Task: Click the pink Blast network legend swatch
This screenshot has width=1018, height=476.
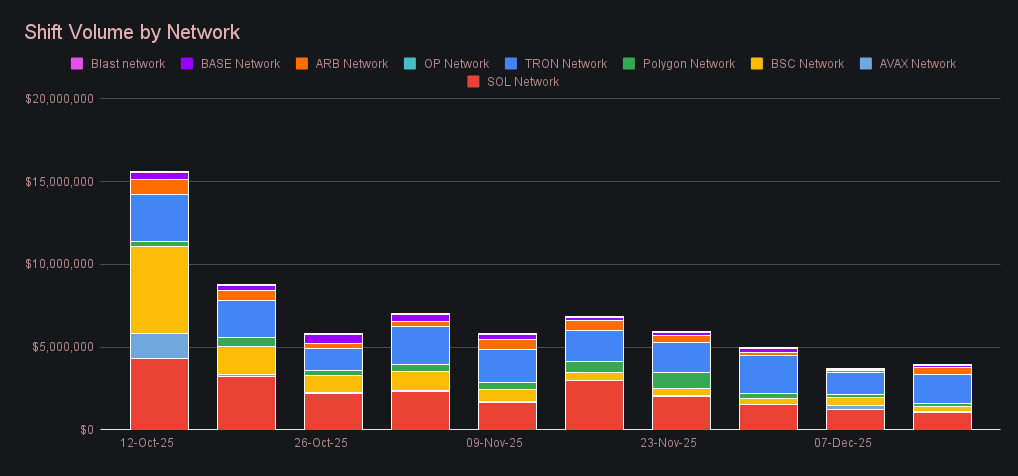Action: (77, 64)
